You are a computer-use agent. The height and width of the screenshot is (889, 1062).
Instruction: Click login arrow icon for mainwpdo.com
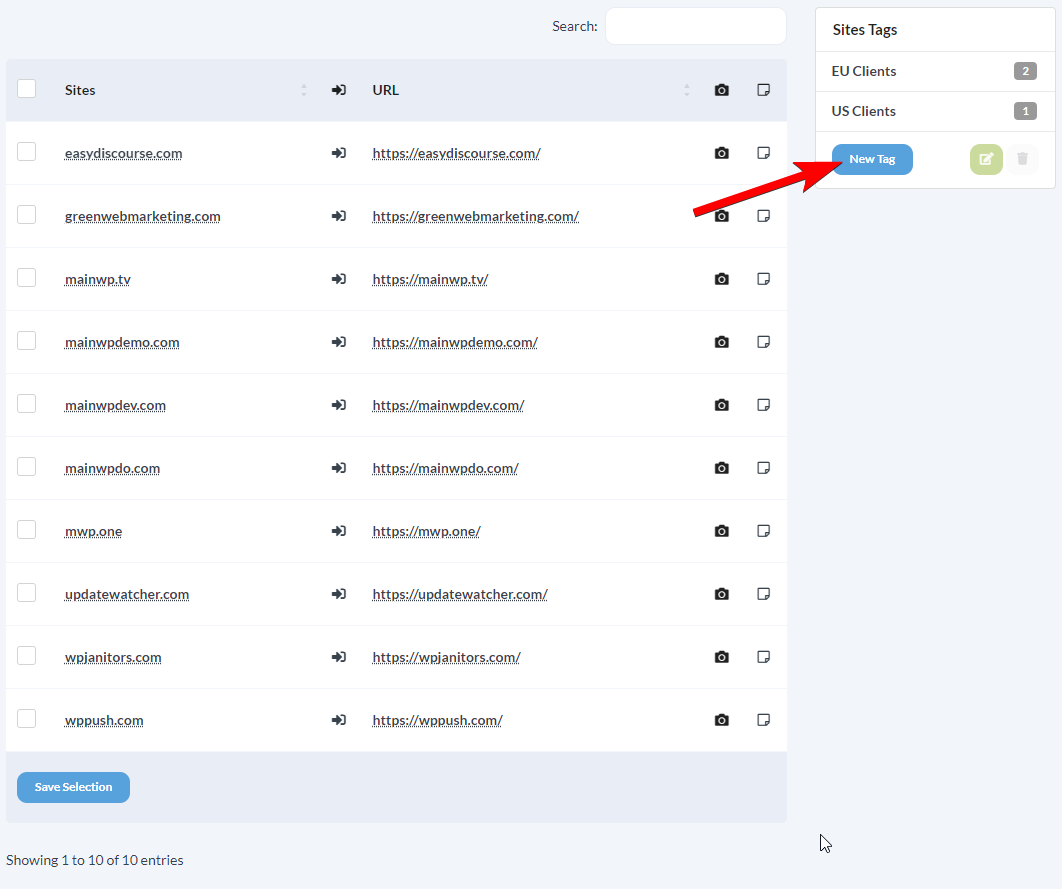tap(339, 468)
